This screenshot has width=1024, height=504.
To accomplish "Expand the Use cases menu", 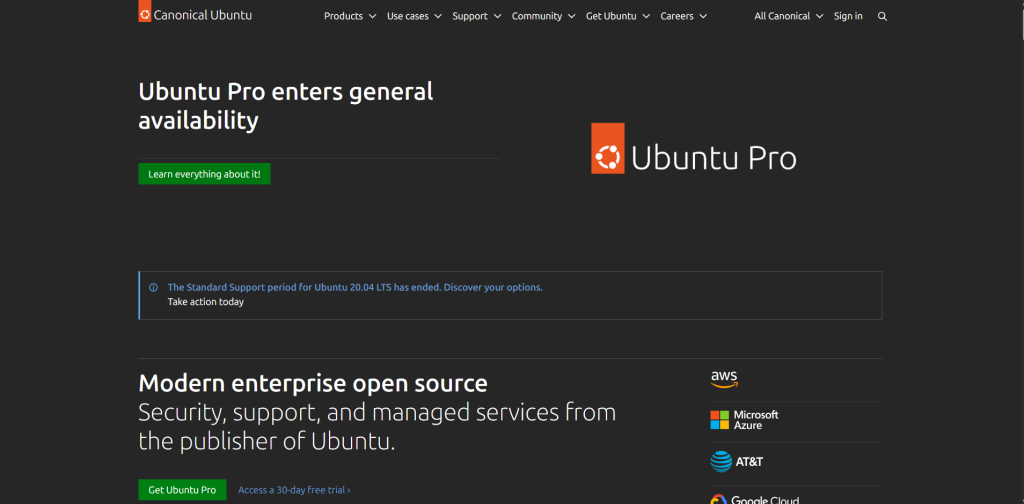I will 414,16.
